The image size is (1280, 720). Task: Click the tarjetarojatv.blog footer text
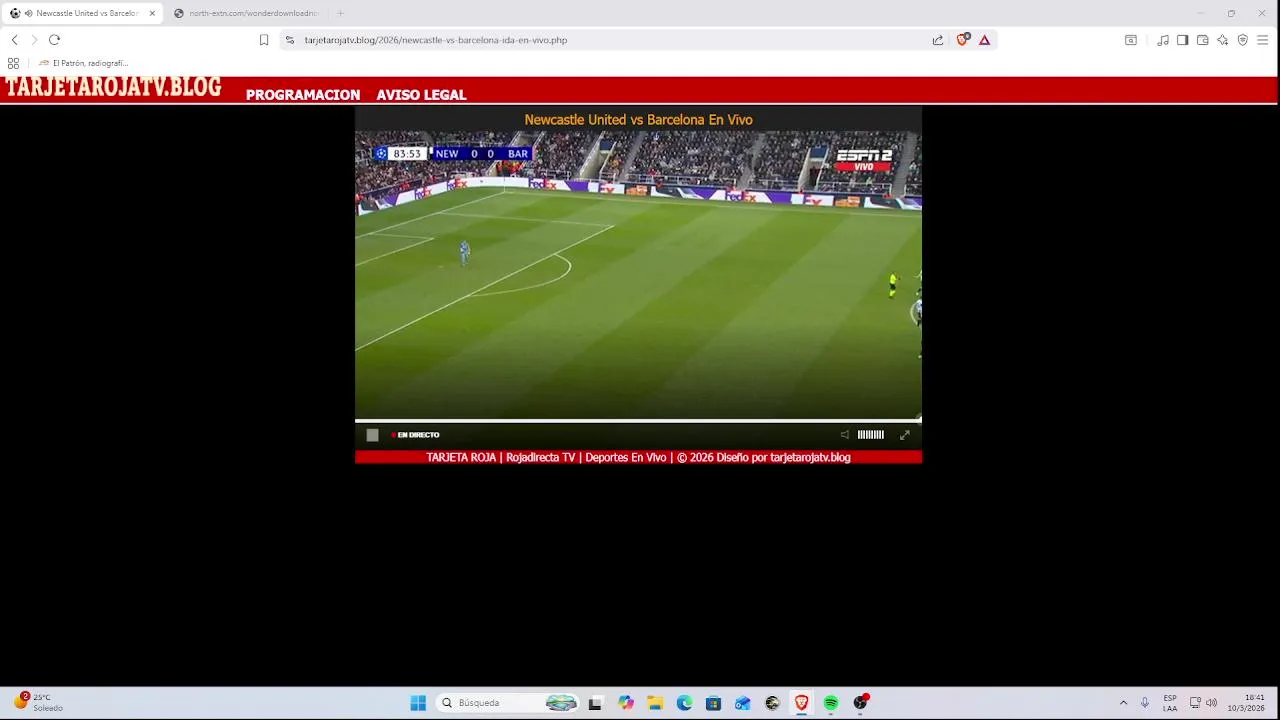tap(638, 457)
